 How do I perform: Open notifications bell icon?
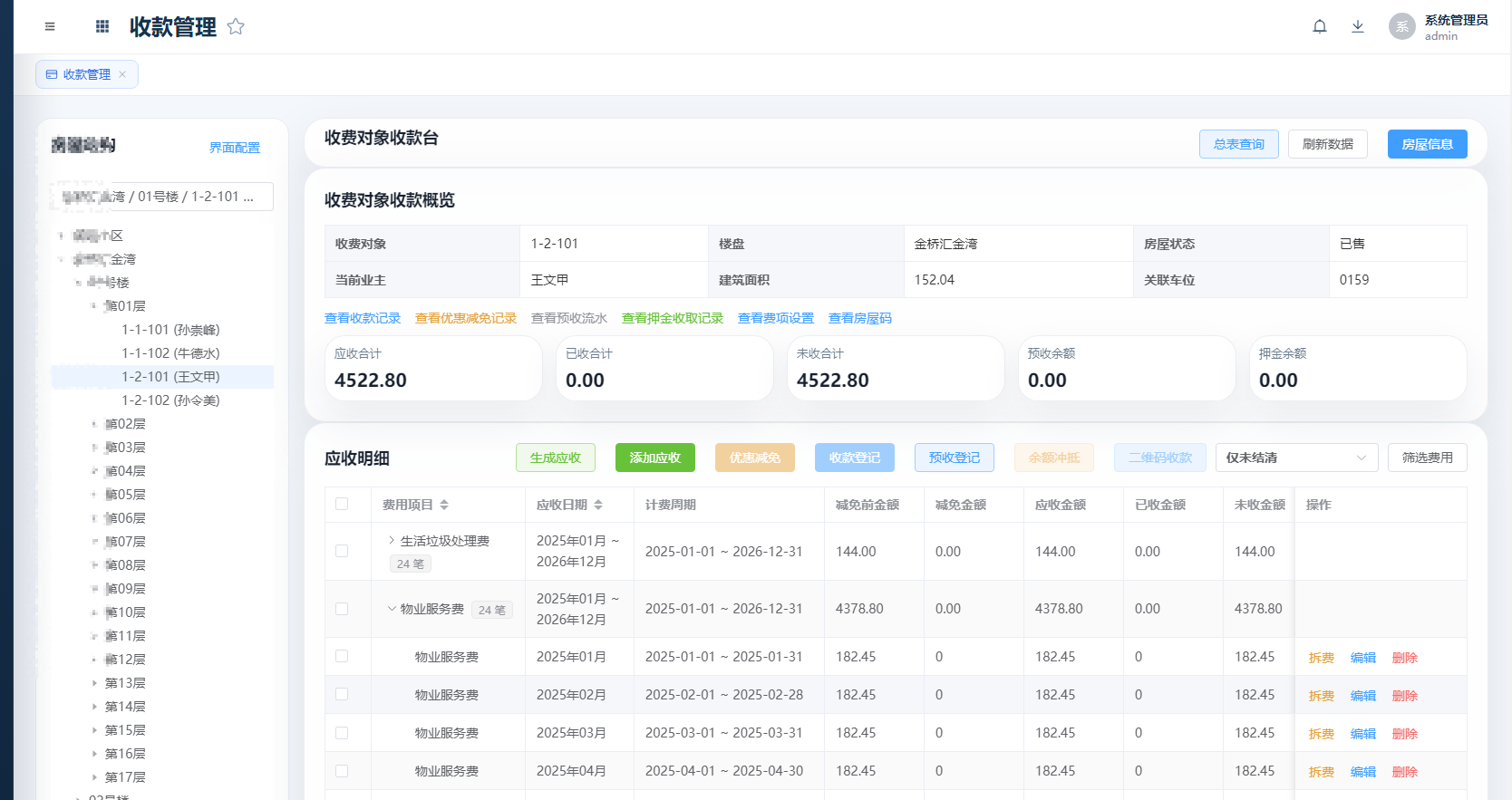pyautogui.click(x=1320, y=26)
